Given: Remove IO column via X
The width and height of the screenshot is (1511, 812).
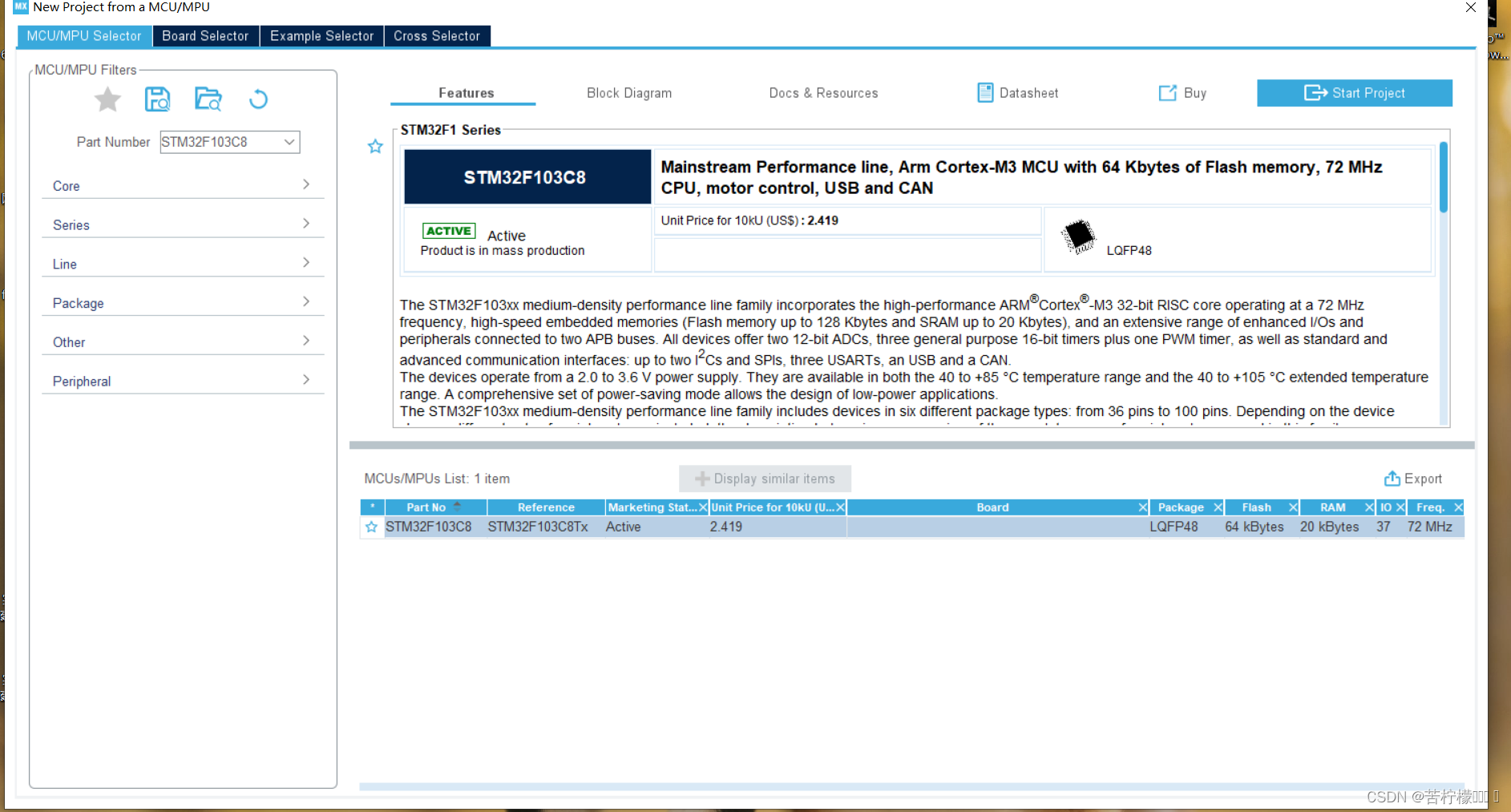Looking at the screenshot, I should point(1400,507).
